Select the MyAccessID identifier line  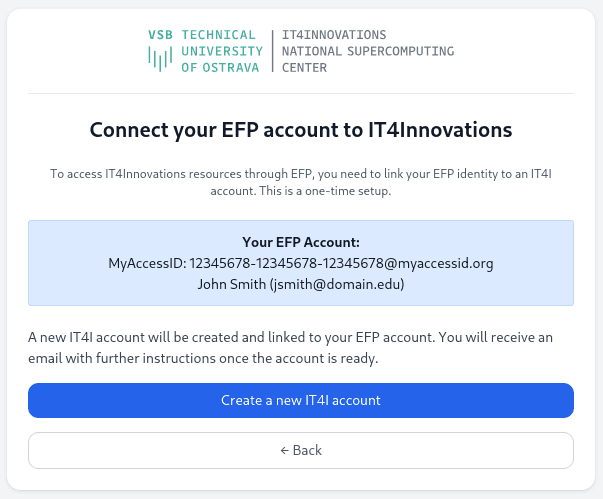tap(301, 263)
